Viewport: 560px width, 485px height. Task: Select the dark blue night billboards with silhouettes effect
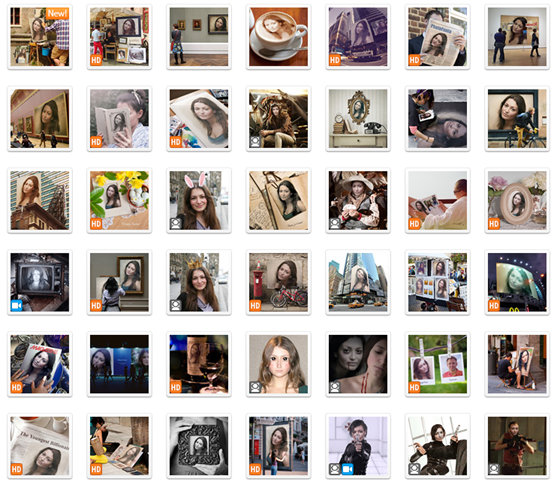click(x=119, y=364)
